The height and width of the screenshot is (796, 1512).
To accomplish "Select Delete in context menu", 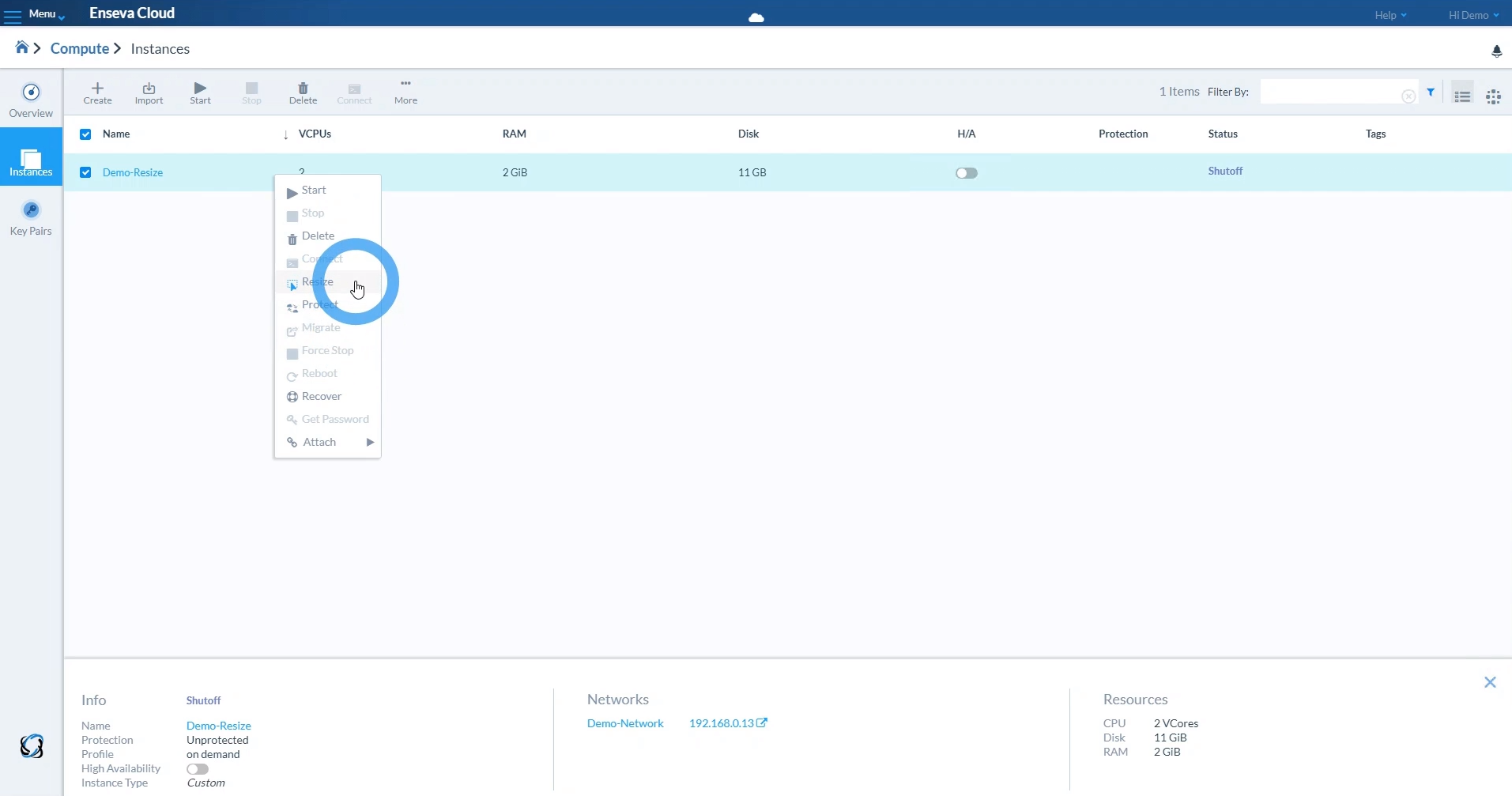I will (327, 236).
